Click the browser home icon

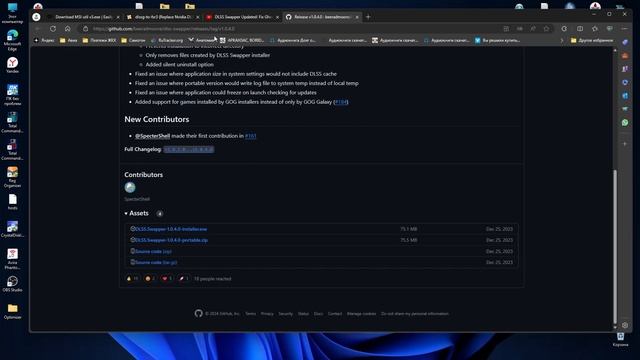click(x=67, y=29)
